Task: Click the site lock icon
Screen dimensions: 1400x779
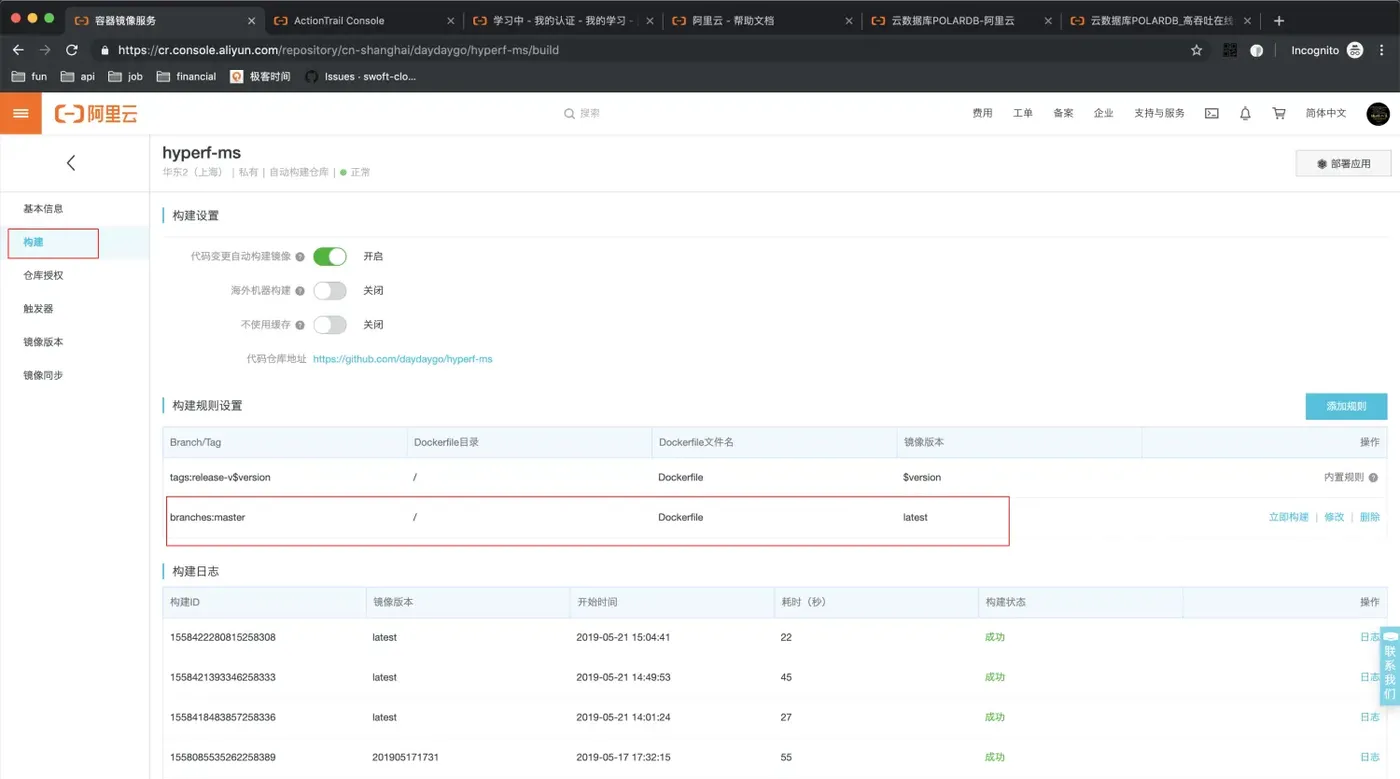Action: (x=104, y=50)
